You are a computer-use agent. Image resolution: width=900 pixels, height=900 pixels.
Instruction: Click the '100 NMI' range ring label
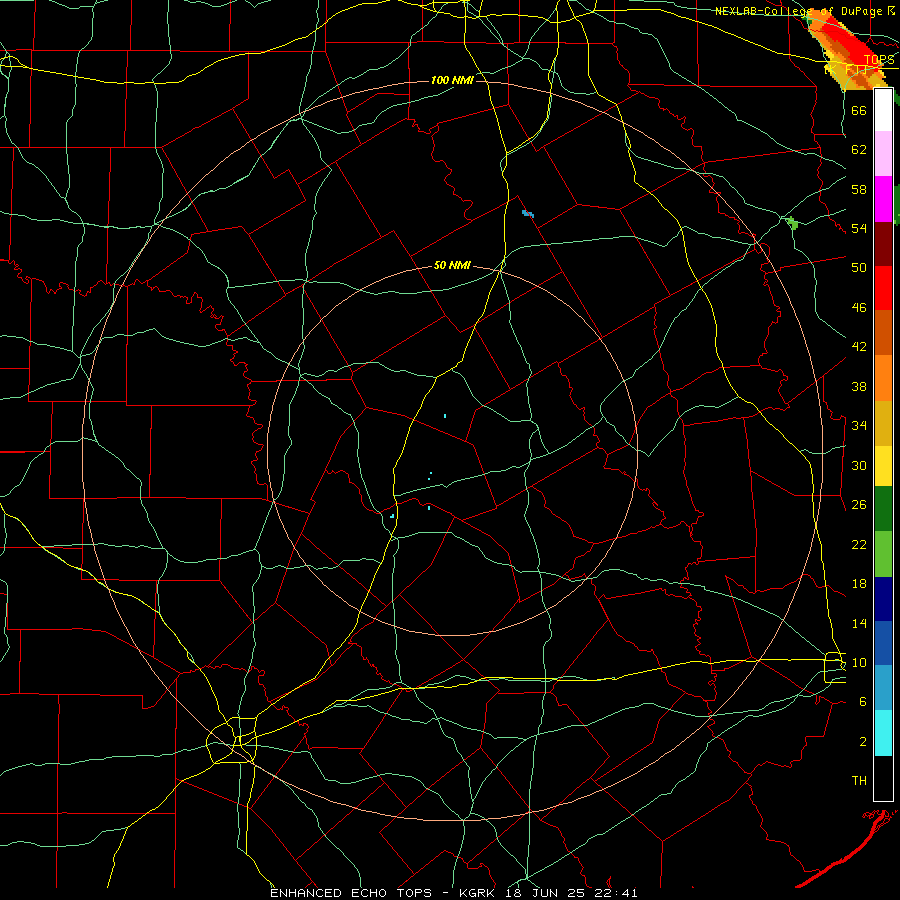pyautogui.click(x=452, y=80)
